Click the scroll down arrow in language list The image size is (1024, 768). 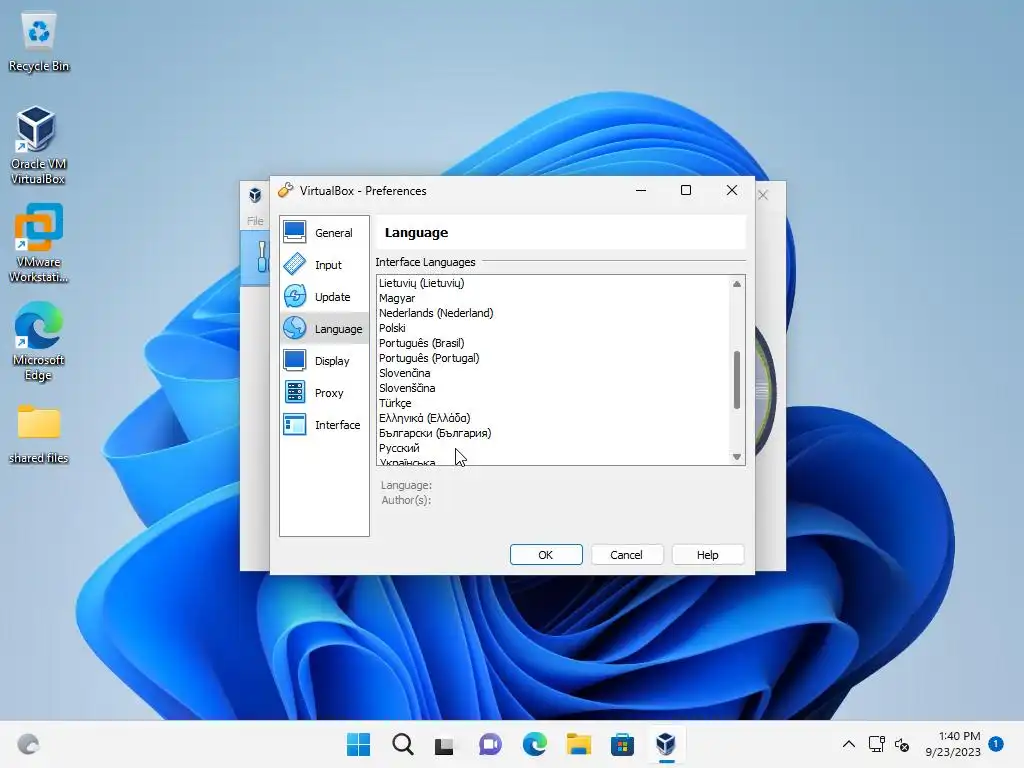tap(737, 456)
